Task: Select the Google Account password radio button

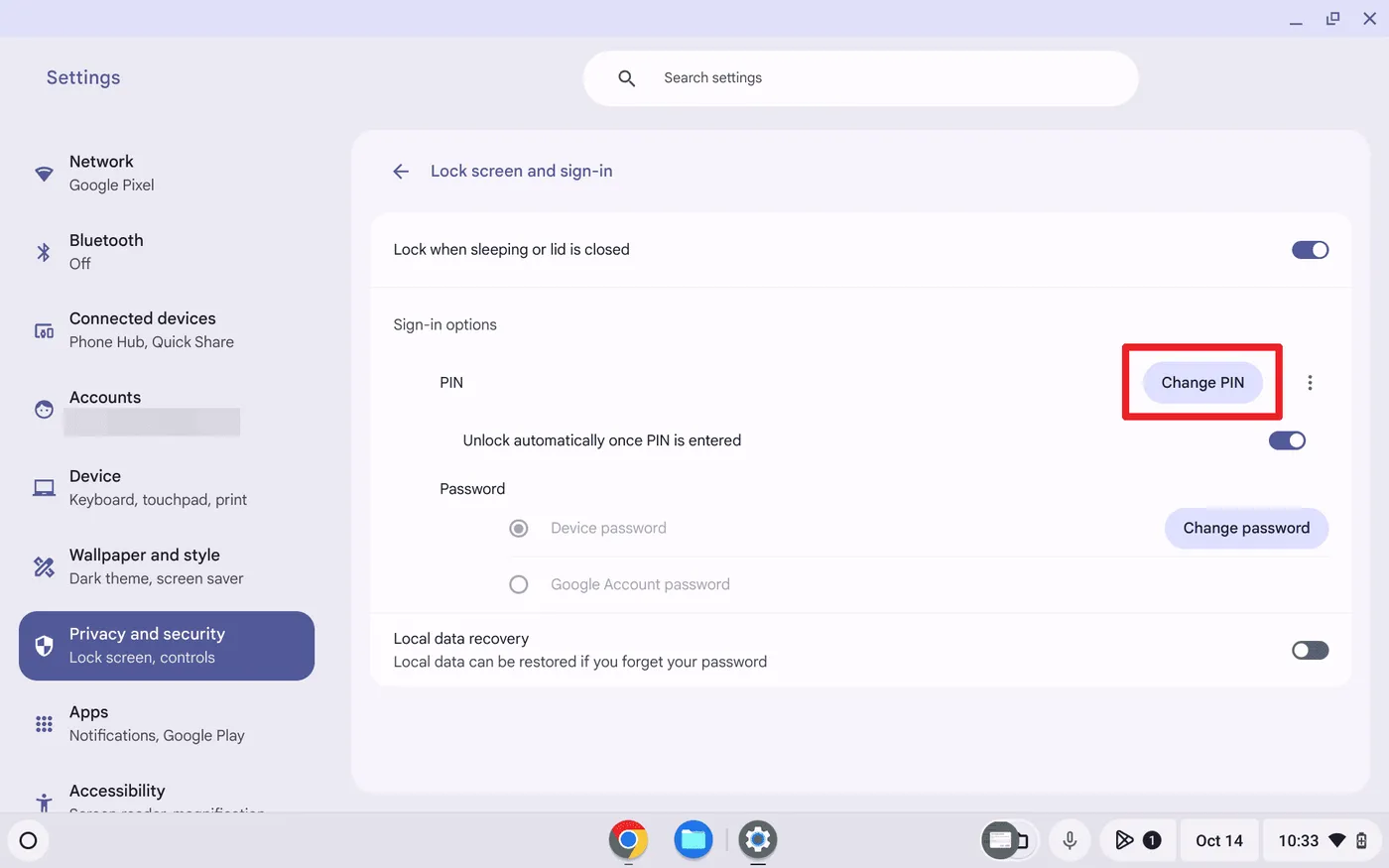Action: click(x=519, y=585)
